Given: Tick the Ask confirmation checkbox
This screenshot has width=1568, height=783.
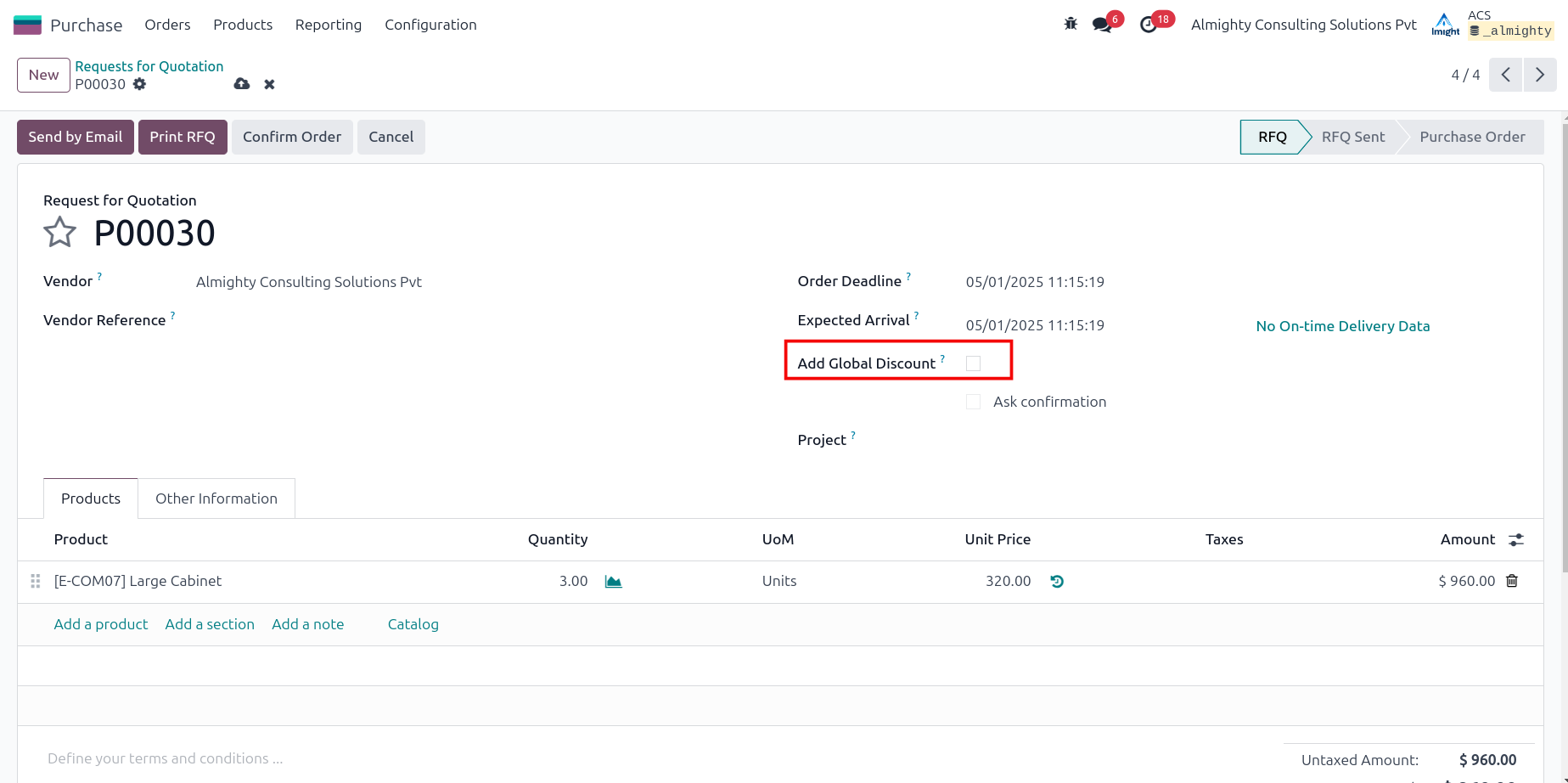Looking at the screenshot, I should tap(973, 402).
